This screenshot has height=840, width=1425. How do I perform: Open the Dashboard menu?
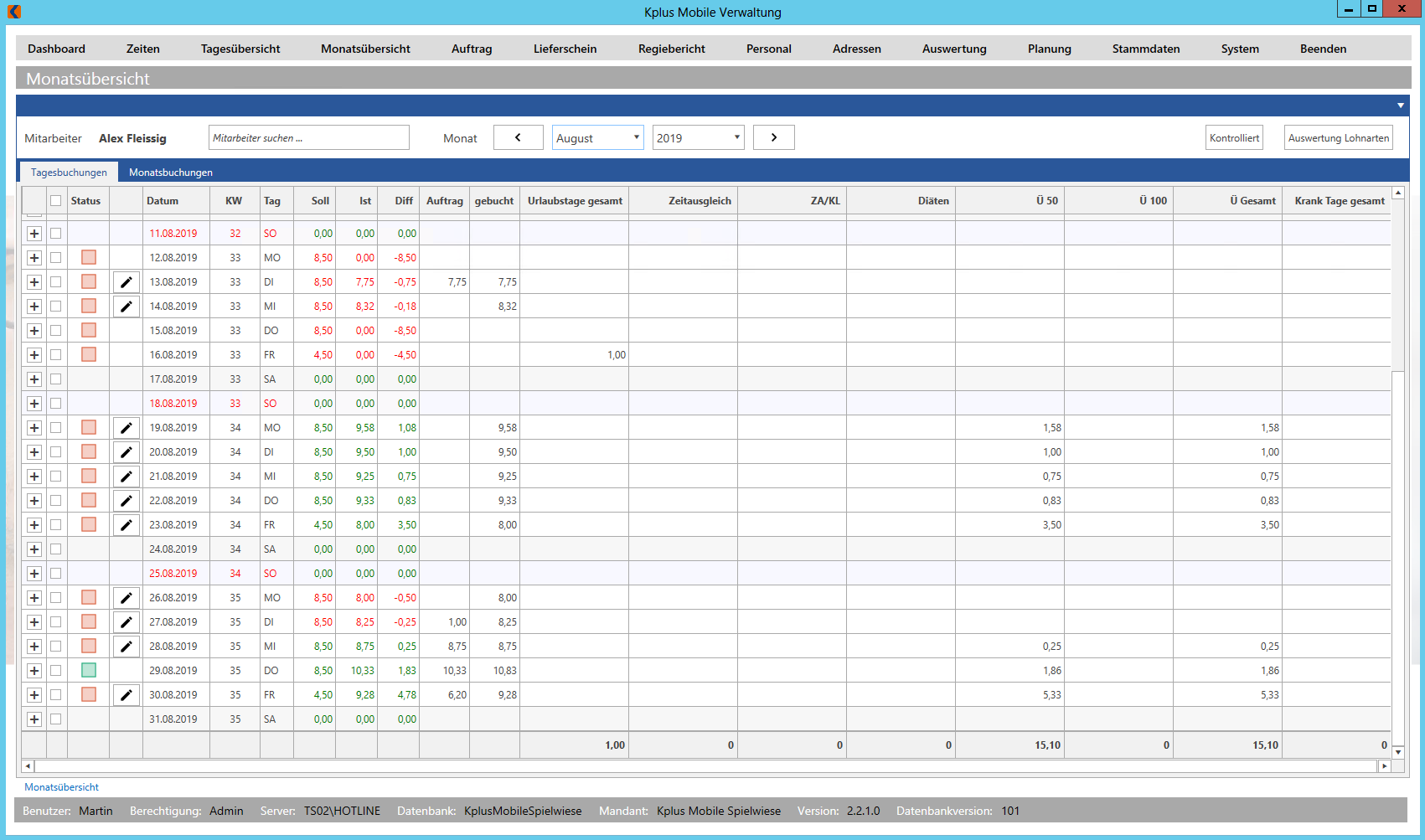(56, 49)
